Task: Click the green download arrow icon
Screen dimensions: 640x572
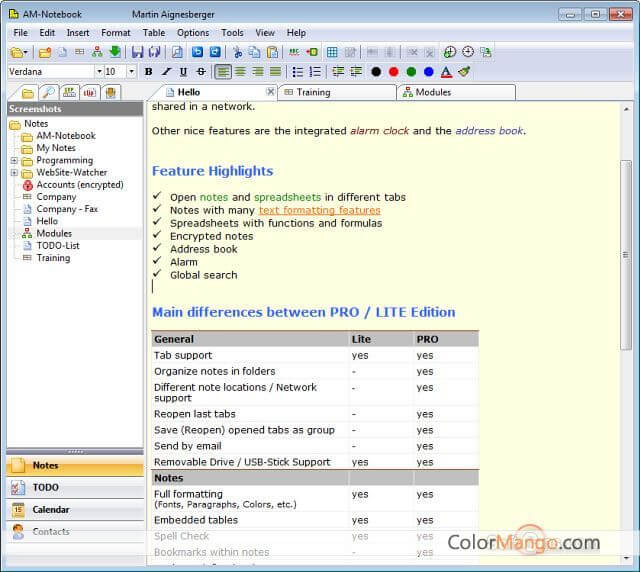Action: coord(115,52)
